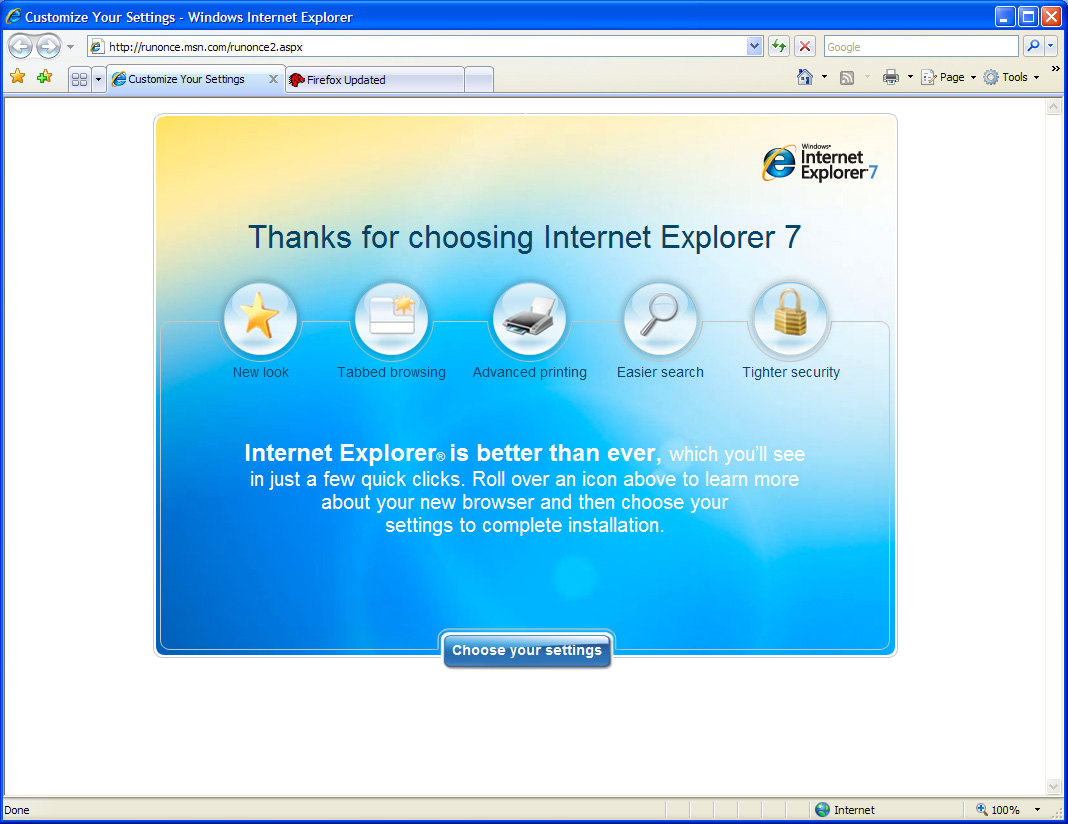Image resolution: width=1068 pixels, height=824 pixels.
Task: Click the Choose your settings button
Action: tap(527, 650)
